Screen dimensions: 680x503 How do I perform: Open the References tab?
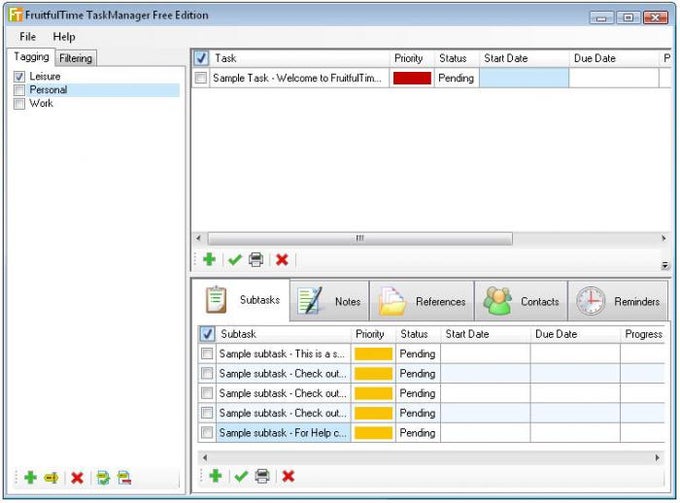[x=422, y=301]
